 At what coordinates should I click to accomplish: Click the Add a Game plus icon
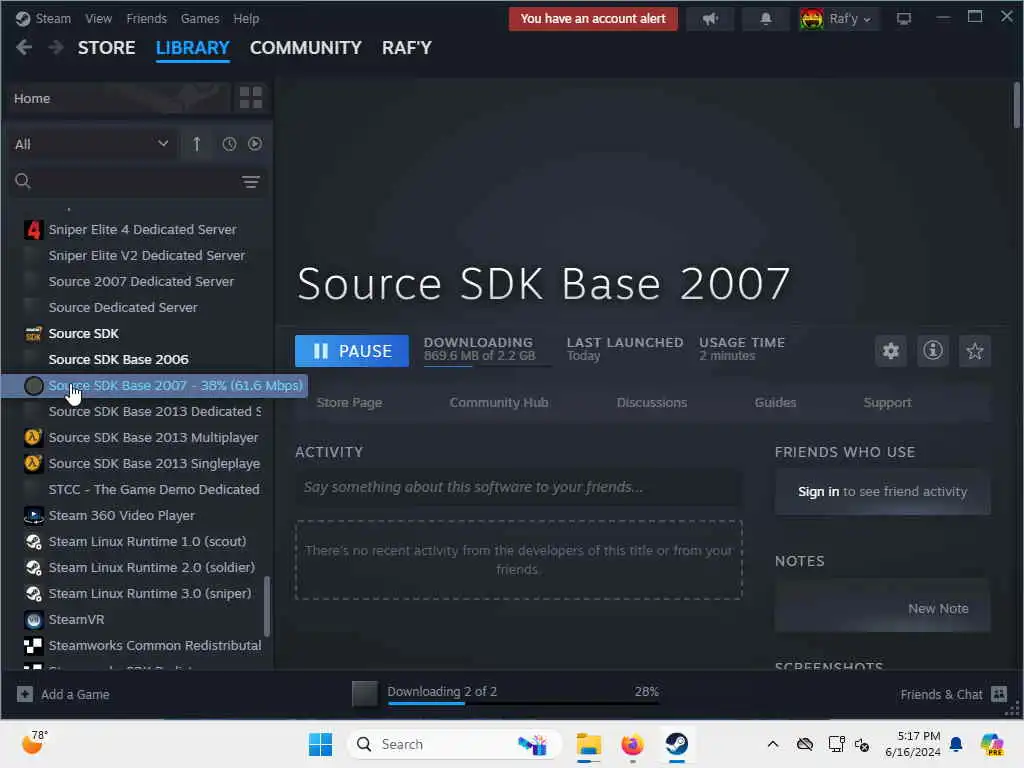pos(25,694)
